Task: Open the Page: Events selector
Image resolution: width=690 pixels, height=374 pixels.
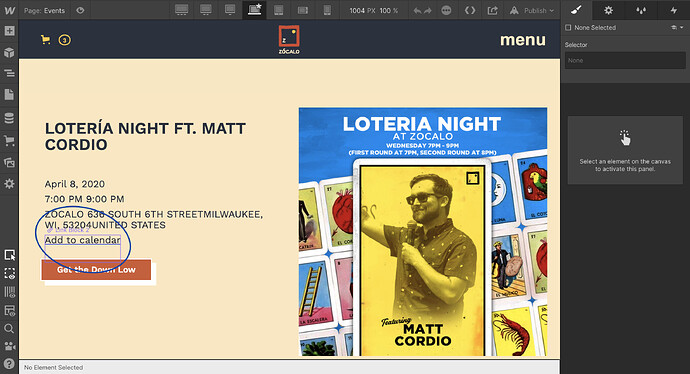Action: pos(44,10)
